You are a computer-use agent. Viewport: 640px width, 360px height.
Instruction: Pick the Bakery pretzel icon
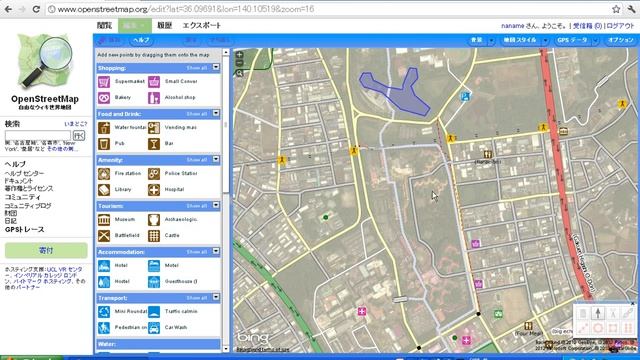click(104, 98)
